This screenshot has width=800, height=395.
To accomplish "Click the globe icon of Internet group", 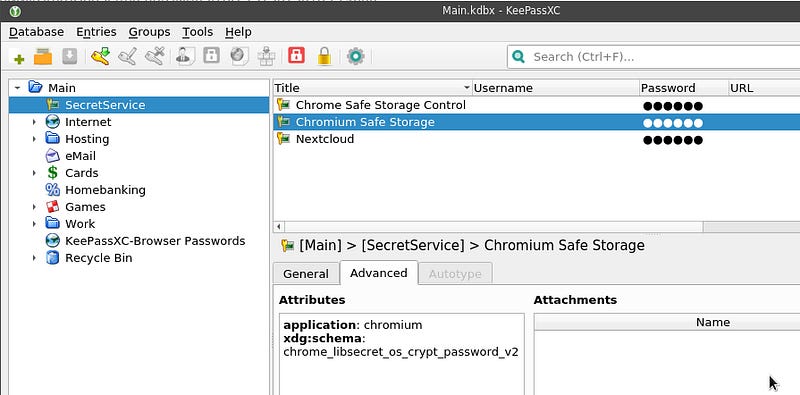I will 53,122.
